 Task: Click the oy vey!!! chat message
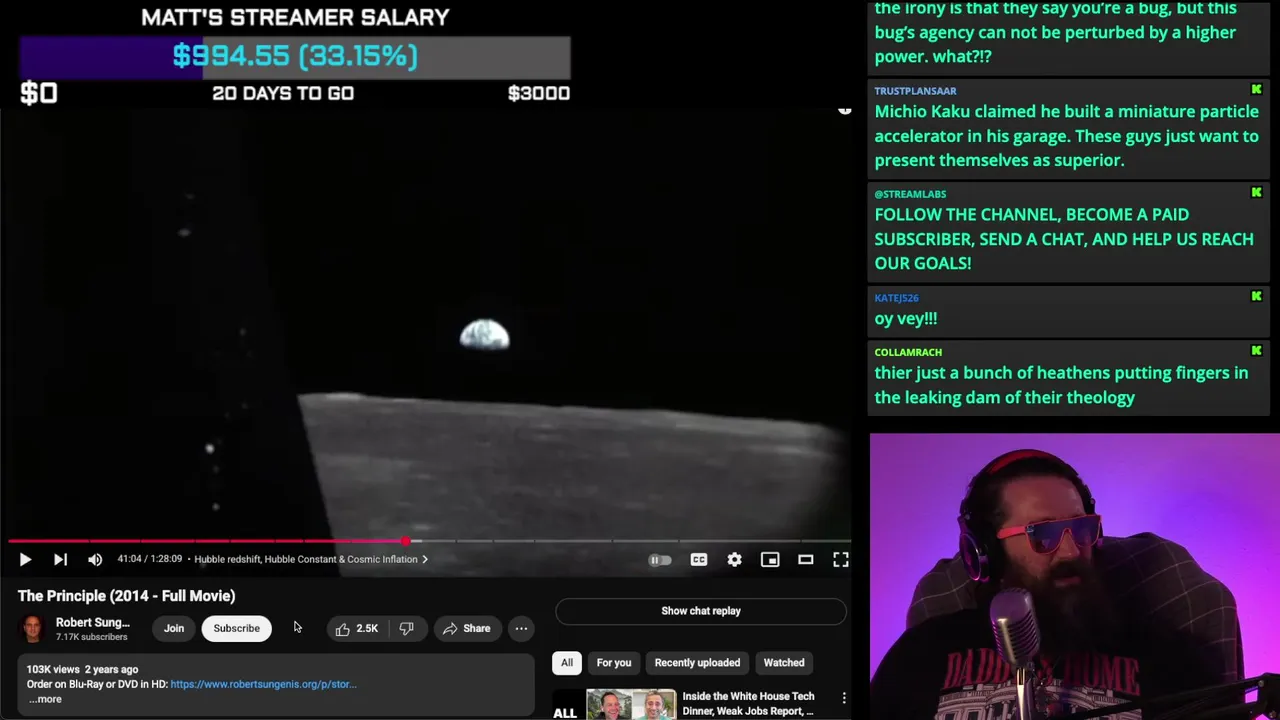[906, 319]
